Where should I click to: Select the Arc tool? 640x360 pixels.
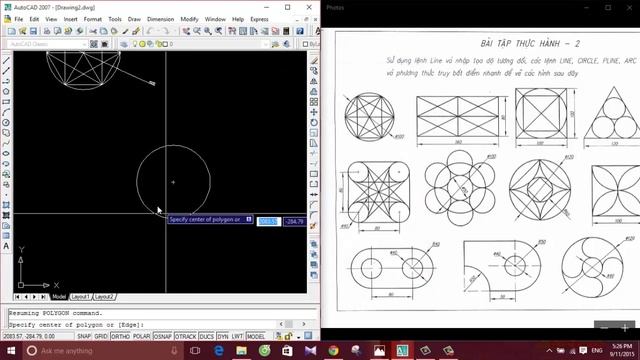coord(6,112)
